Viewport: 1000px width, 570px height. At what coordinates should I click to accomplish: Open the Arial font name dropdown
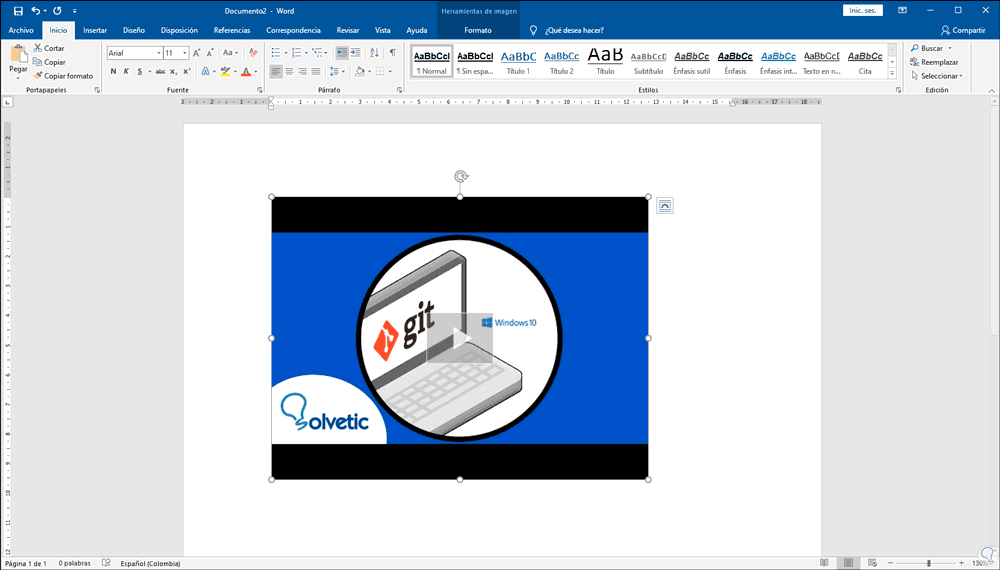click(159, 53)
